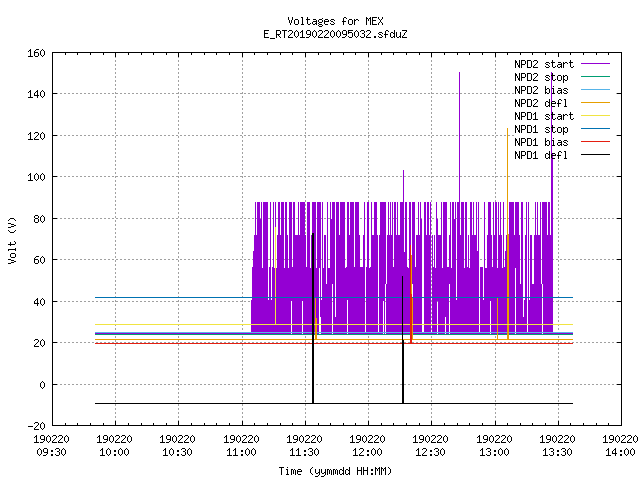Viewport: 640px width, 480px height.
Task: Click the 'NPD2 stop' legend label
Action: click(541, 77)
